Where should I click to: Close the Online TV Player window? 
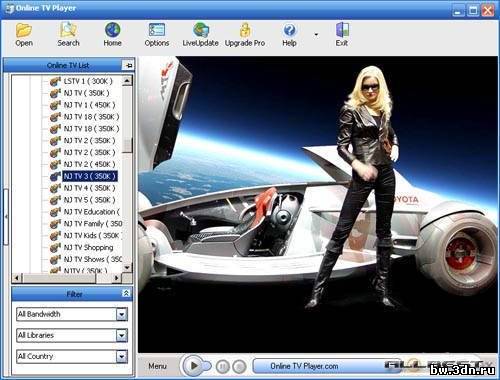pyautogui.click(x=488, y=10)
